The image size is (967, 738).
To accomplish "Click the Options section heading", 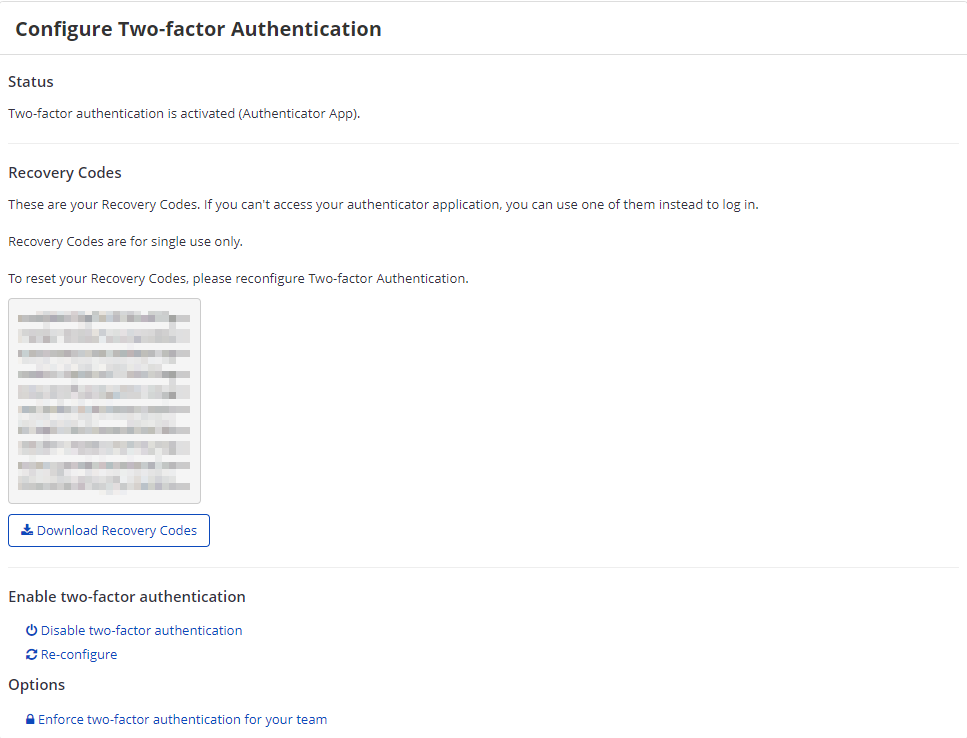I will 36,684.
